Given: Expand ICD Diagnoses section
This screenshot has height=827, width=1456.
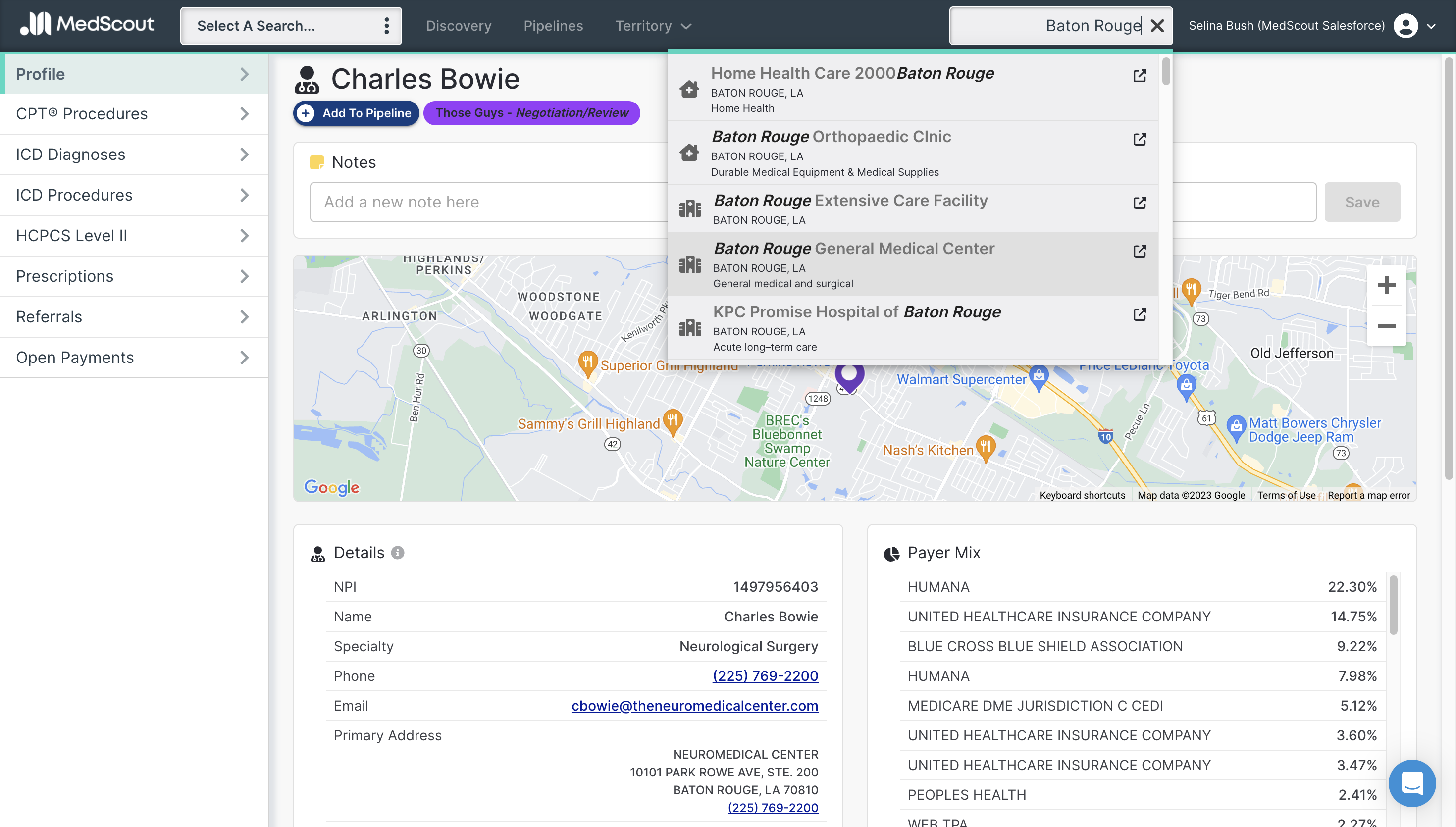Looking at the screenshot, I should pos(134,155).
